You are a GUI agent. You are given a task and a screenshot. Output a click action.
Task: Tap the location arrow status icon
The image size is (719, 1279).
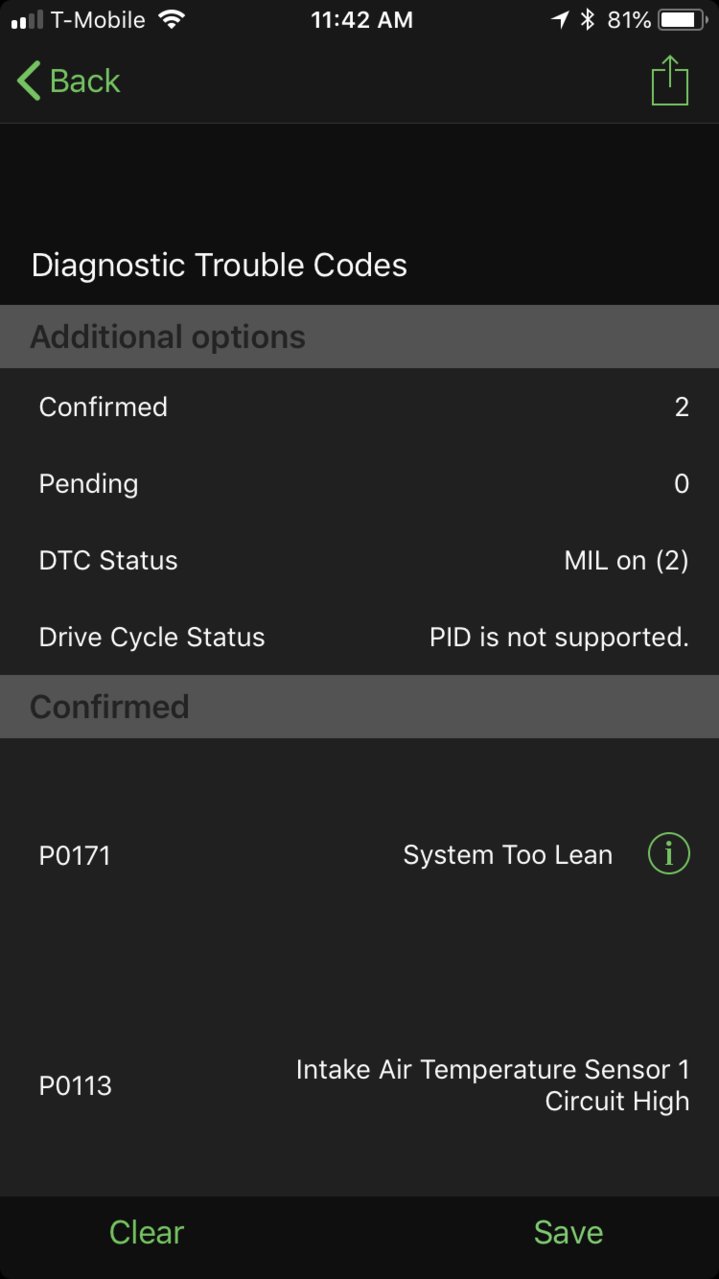pyautogui.click(x=560, y=20)
